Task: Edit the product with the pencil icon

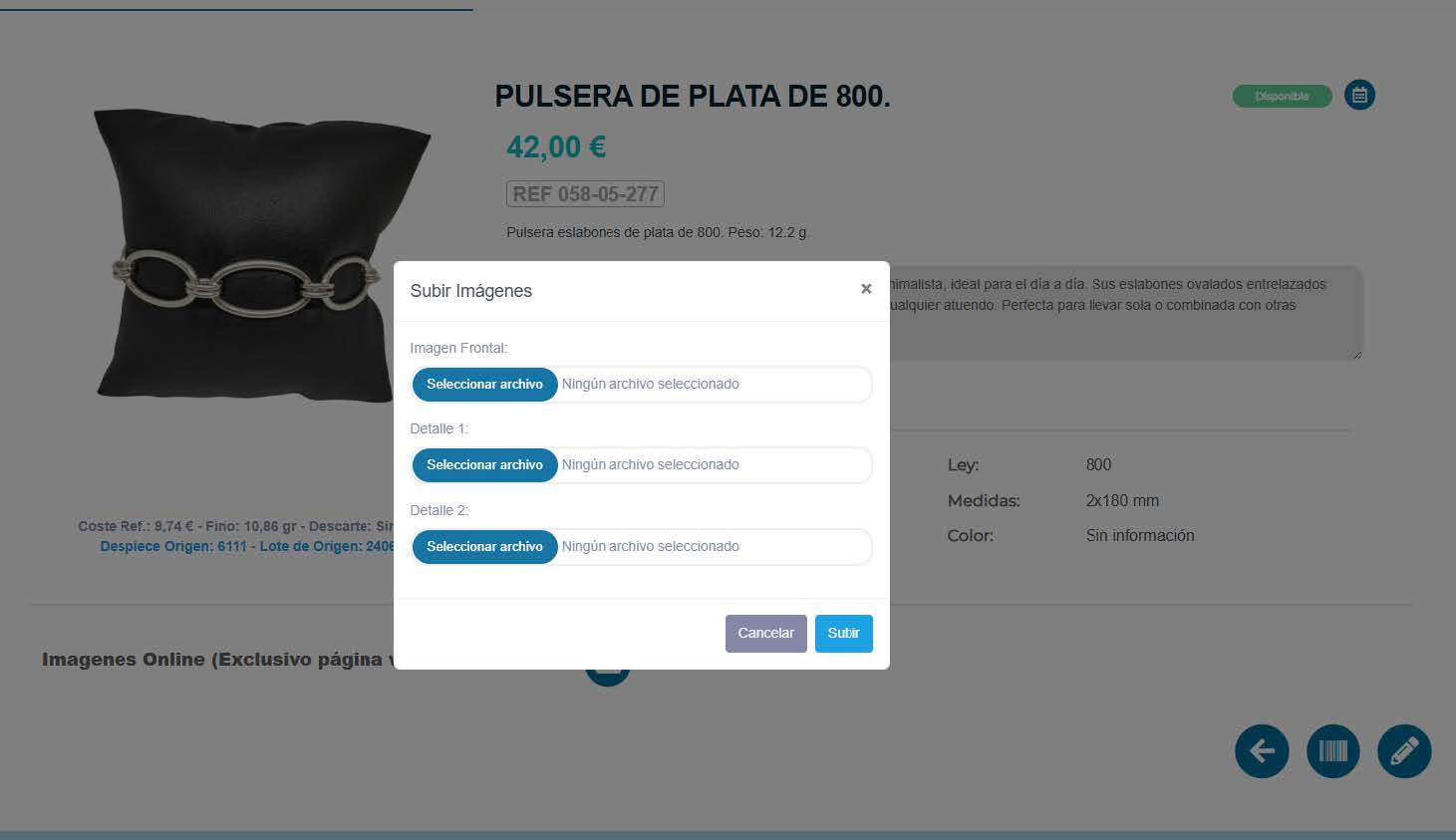Action: coord(1404,750)
